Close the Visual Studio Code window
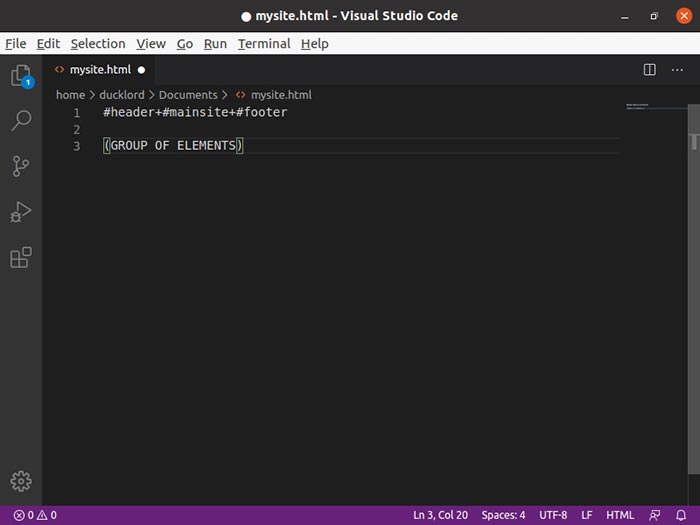The image size is (700, 525). (x=684, y=16)
